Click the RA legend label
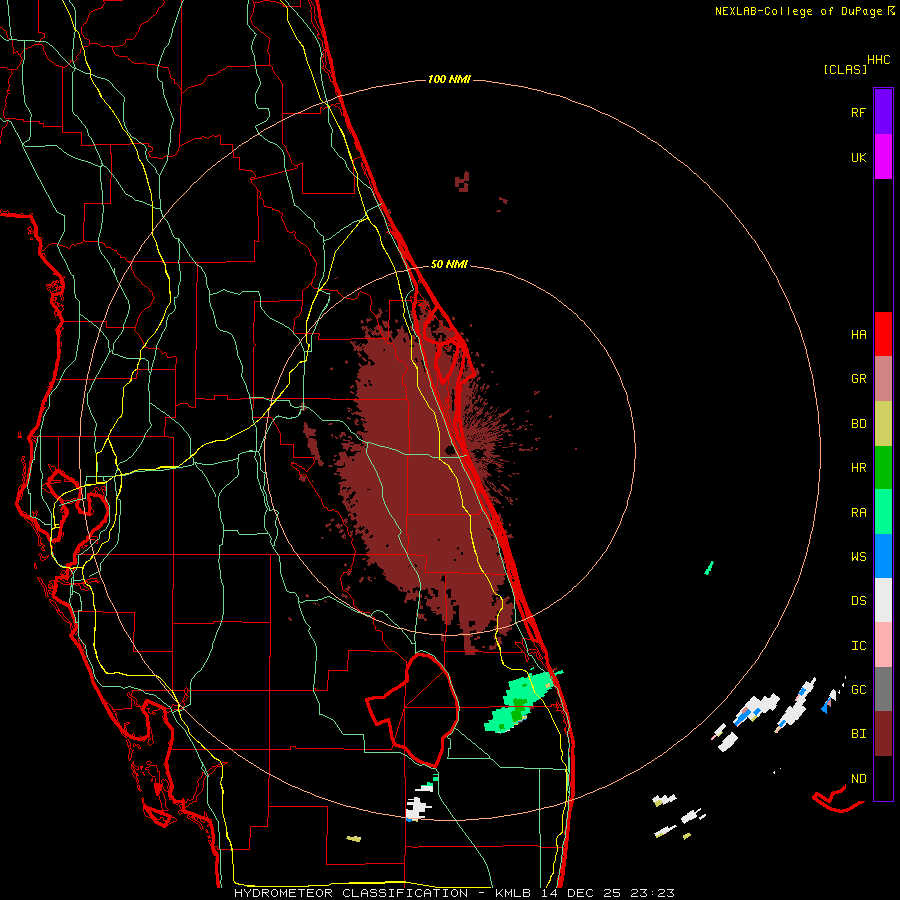The width and height of the screenshot is (900, 900). [x=858, y=513]
